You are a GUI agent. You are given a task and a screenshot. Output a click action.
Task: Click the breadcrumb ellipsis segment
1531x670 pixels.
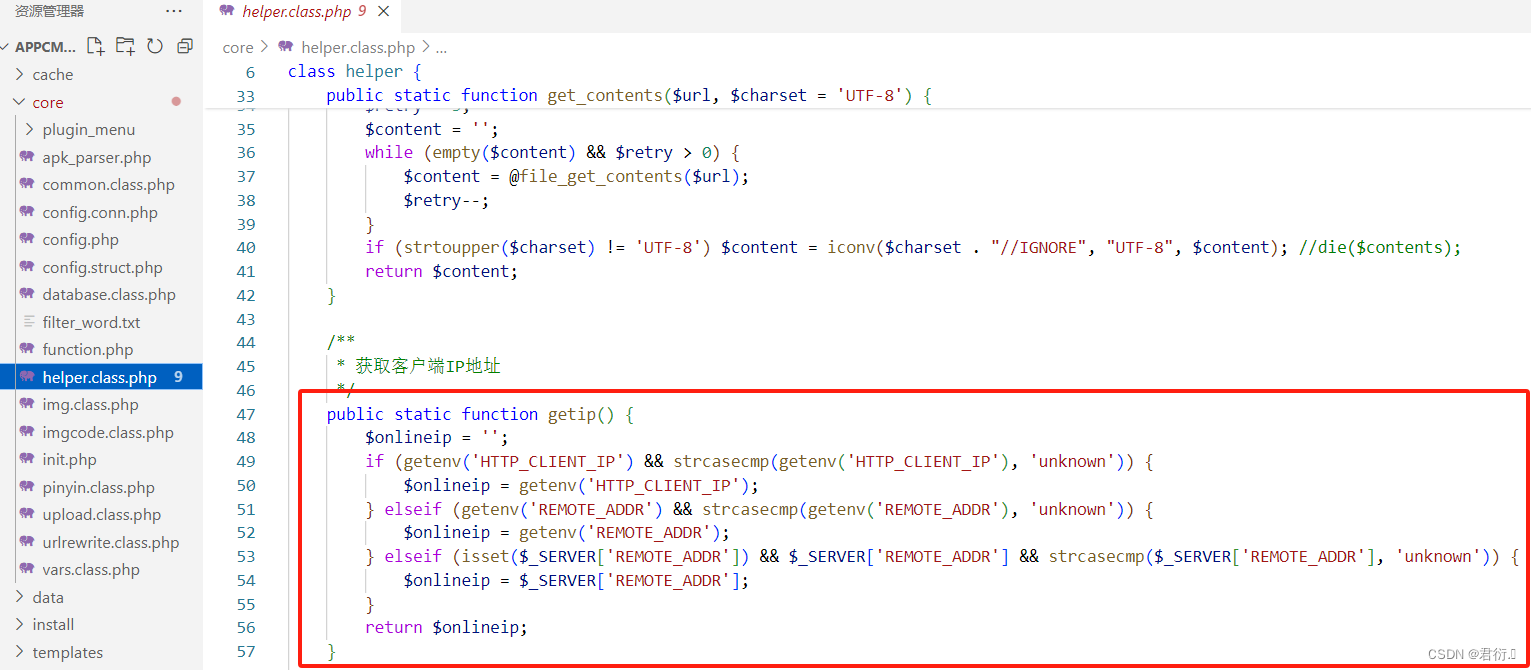coord(441,47)
